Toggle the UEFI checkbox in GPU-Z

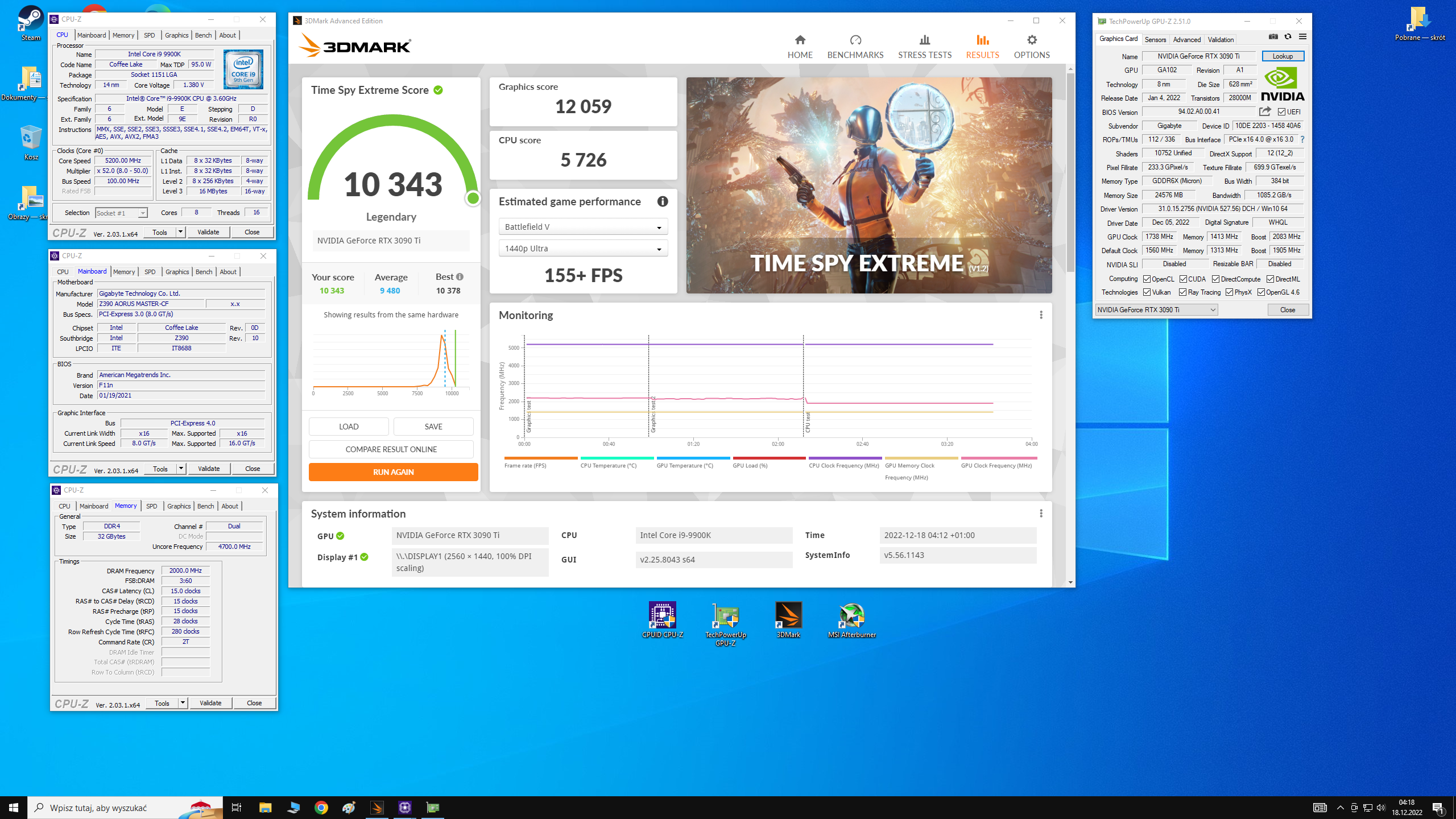tap(1281, 112)
